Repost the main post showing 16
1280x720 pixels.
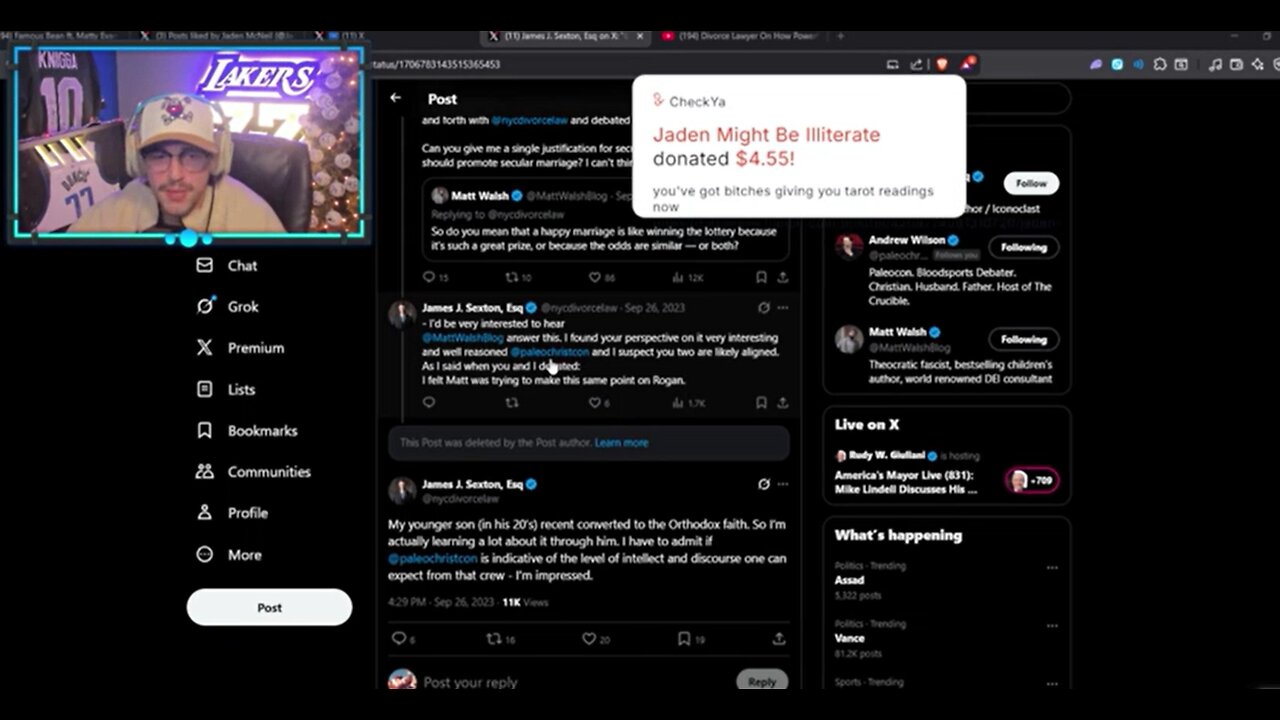click(x=493, y=638)
